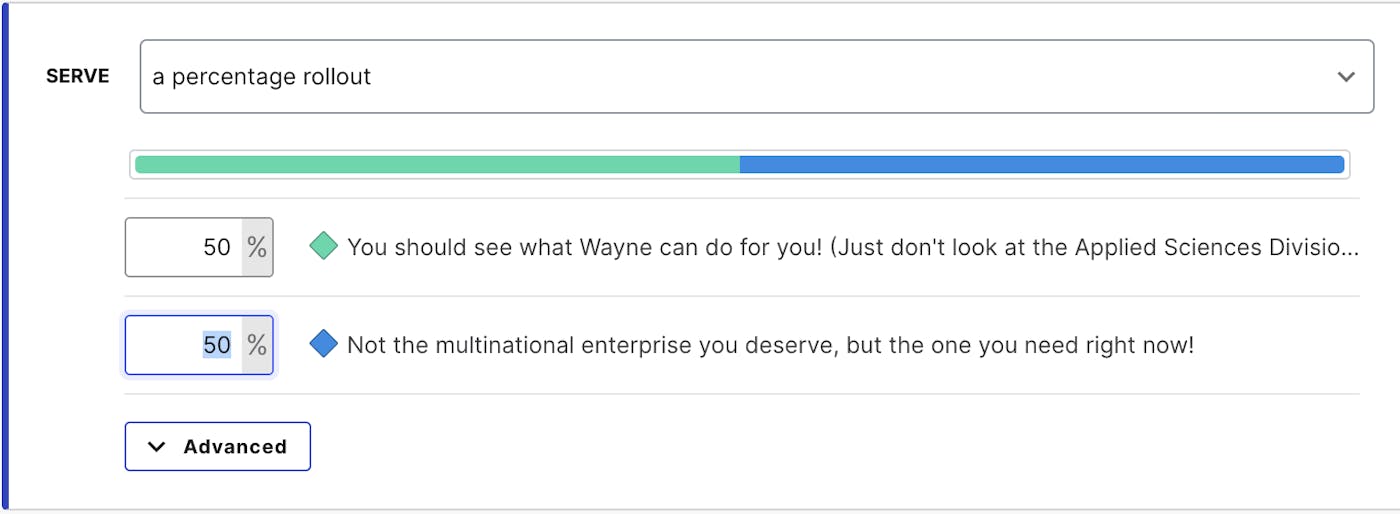Click the 'Not the multinational enterprise you deserve' text

(x=770, y=346)
